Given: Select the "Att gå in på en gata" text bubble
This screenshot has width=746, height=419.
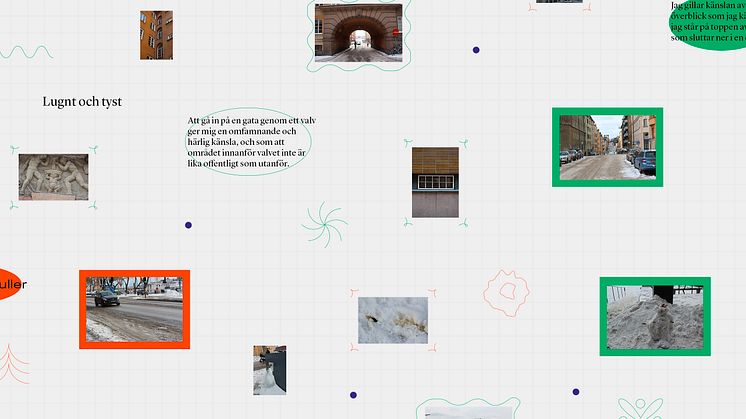Looking at the screenshot, I should tap(252, 141).
